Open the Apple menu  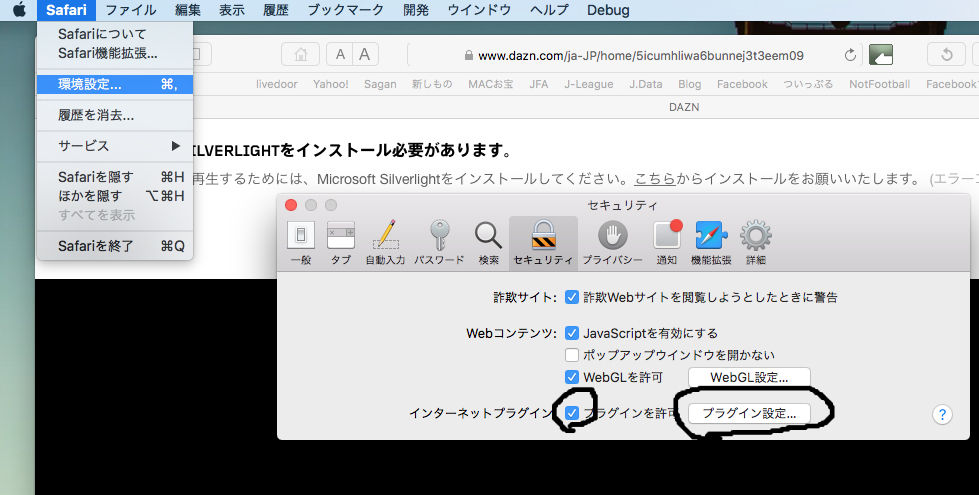[x=19, y=10]
